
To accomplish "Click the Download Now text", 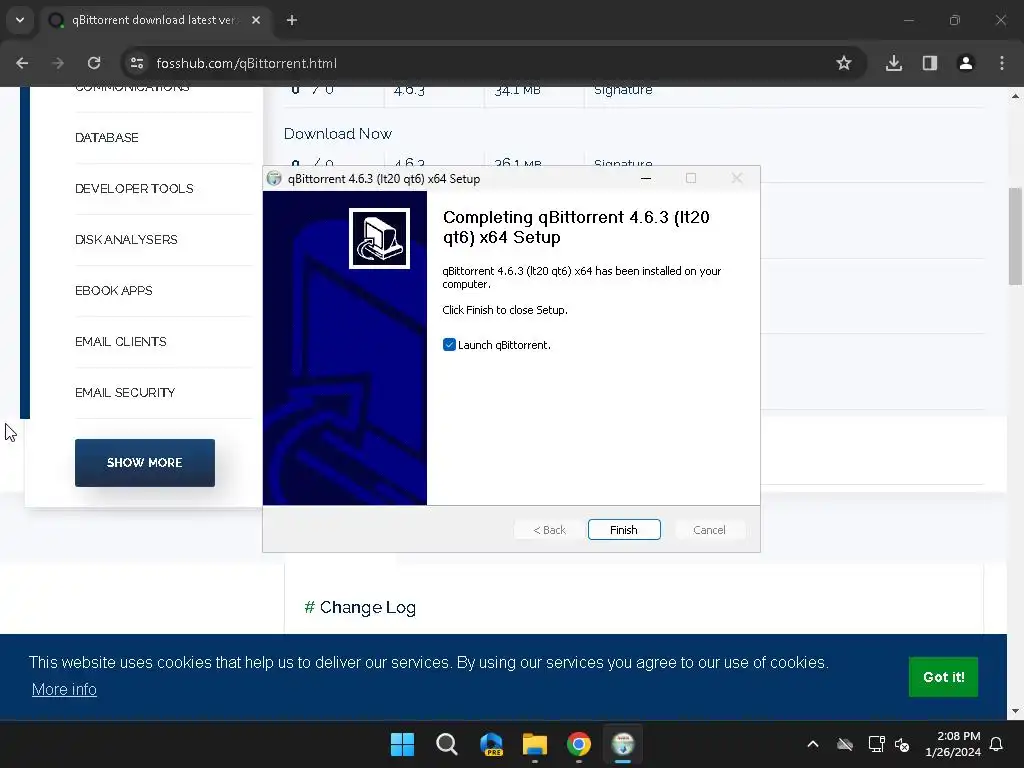I will (x=338, y=134).
